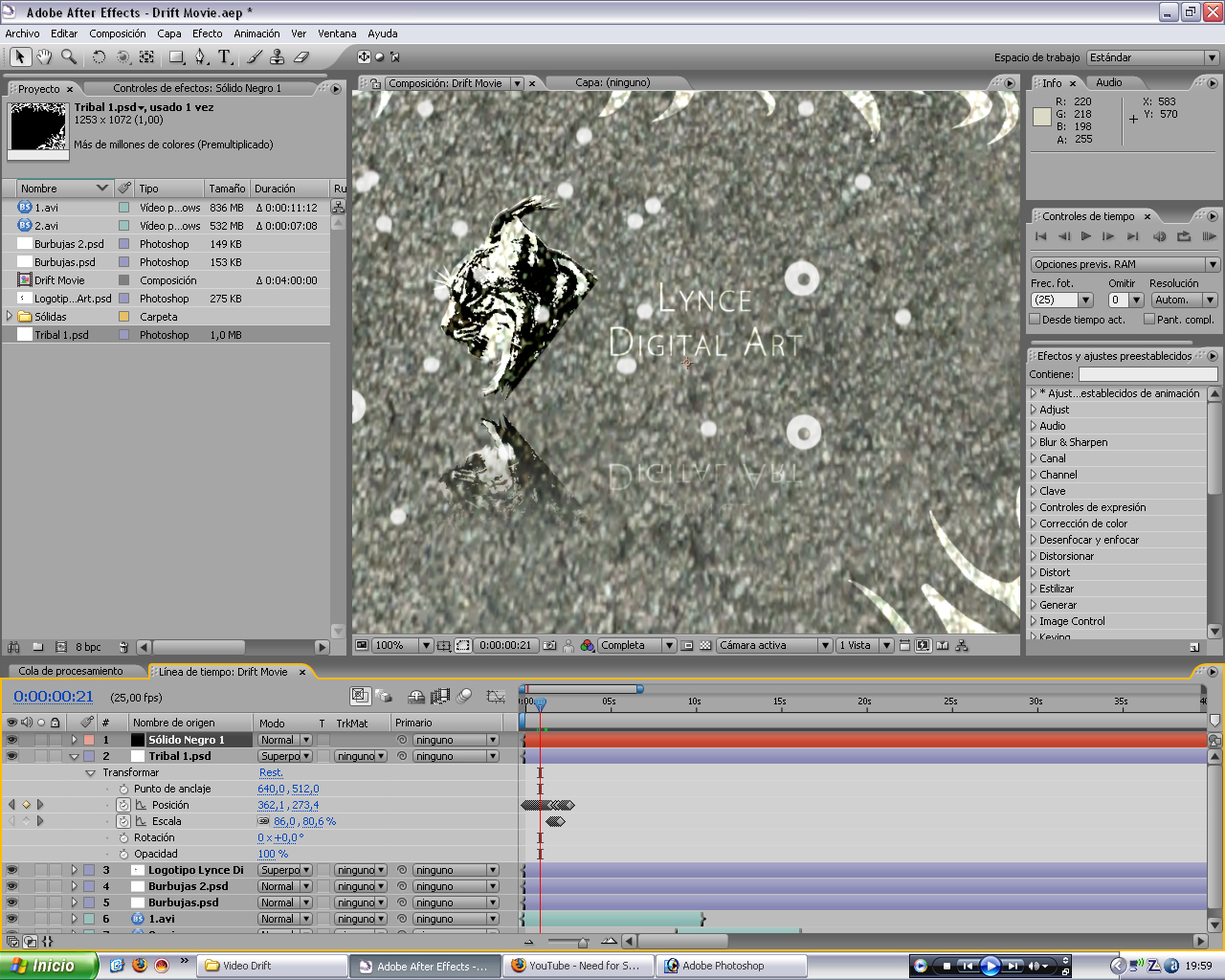This screenshot has height=980, width=1225.
Task: Select the Hand tool in the toolbar
Action: pos(44,57)
